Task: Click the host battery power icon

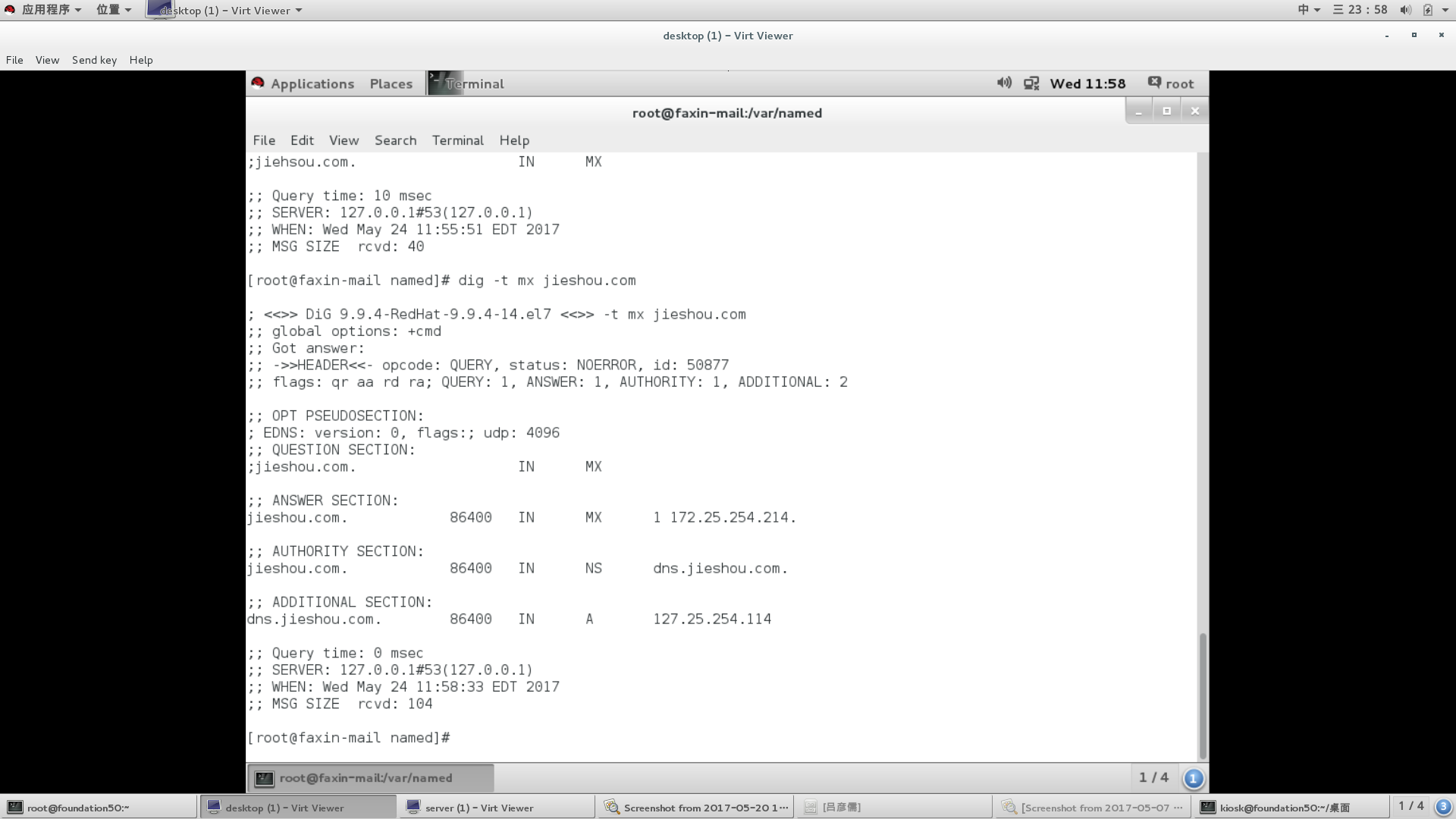Action: 1428,10
